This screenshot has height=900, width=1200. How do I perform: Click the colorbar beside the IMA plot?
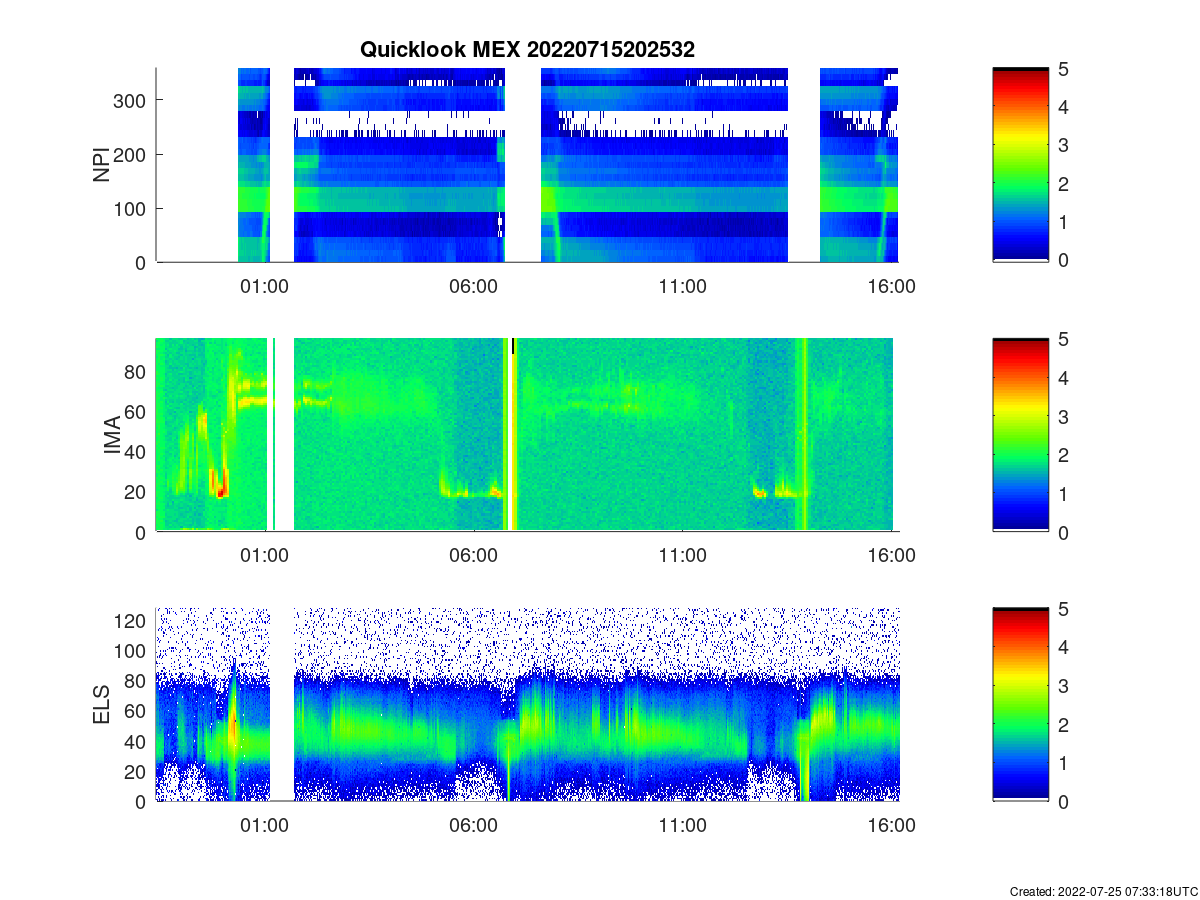tap(1020, 435)
